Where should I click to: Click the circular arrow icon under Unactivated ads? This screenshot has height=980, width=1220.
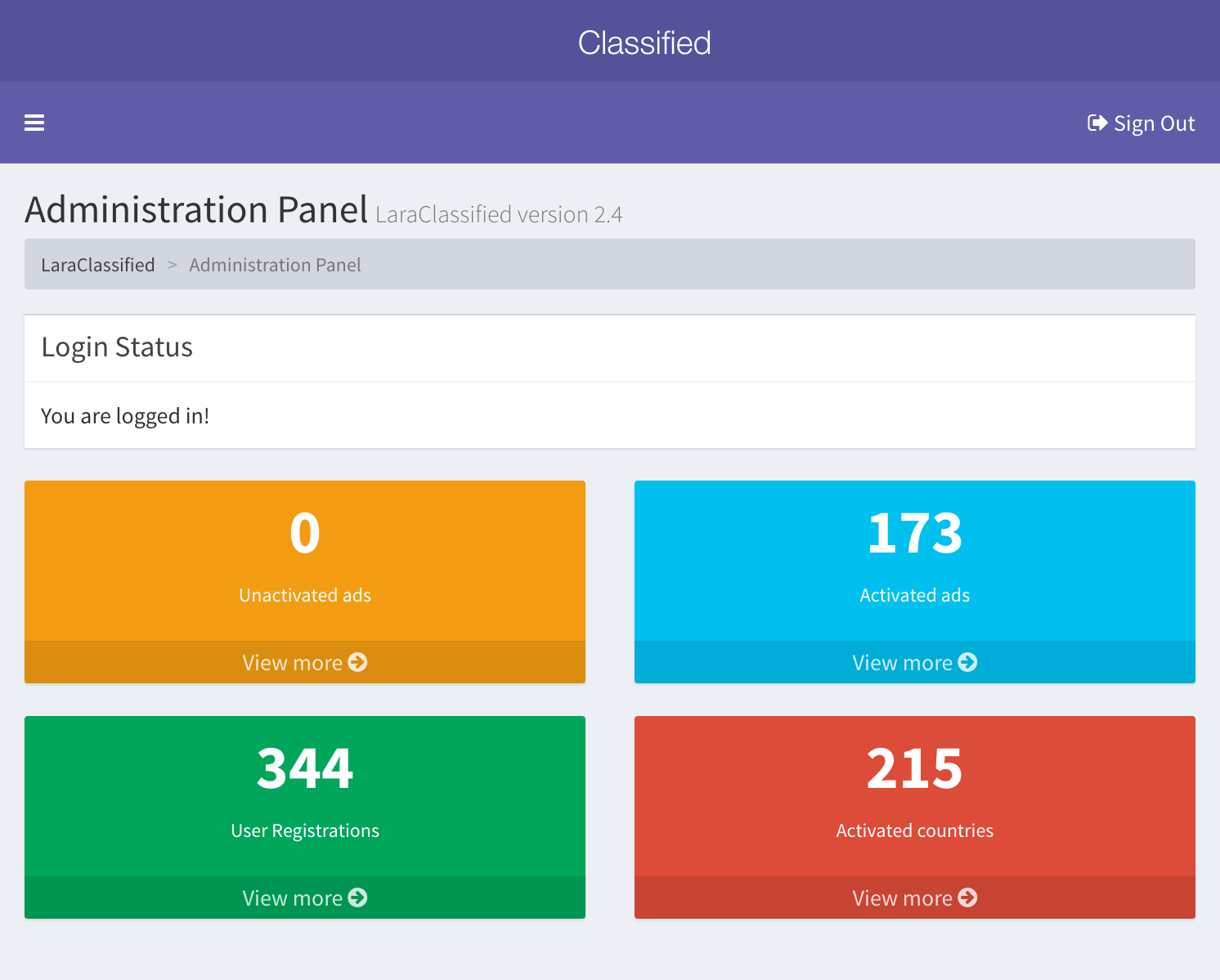[x=357, y=662]
